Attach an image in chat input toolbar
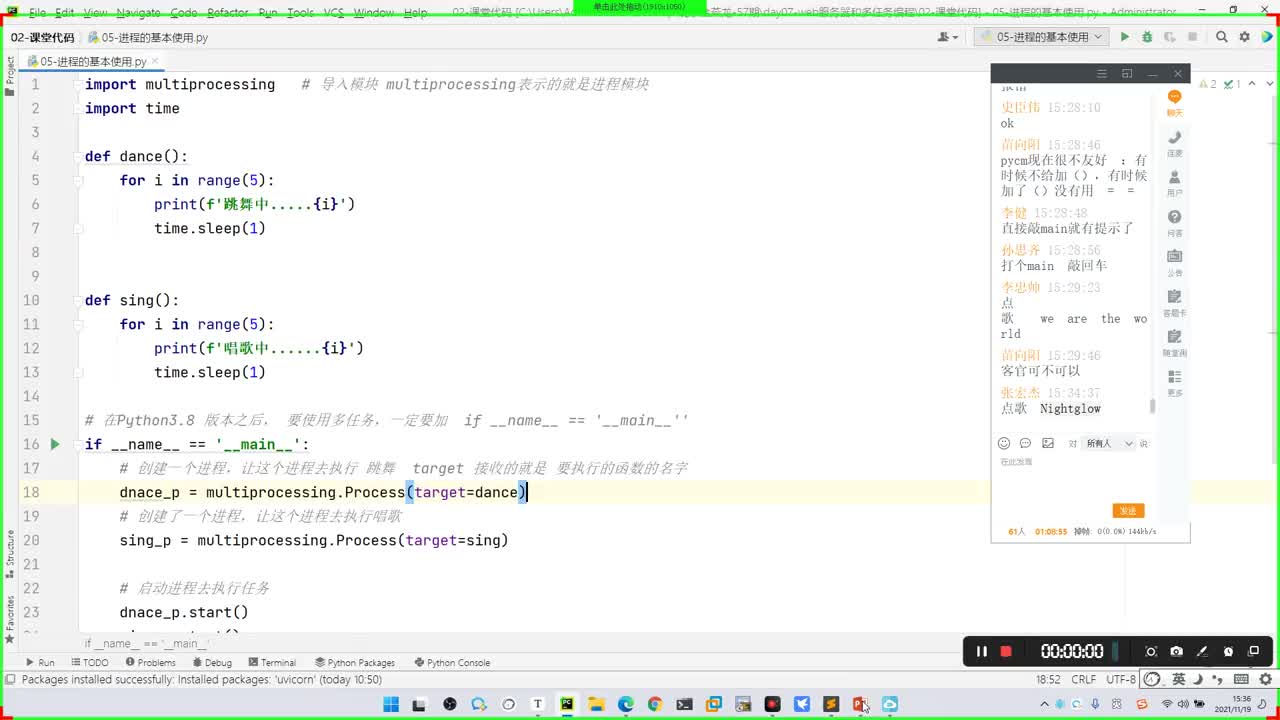The width and height of the screenshot is (1280, 720). [x=1047, y=443]
